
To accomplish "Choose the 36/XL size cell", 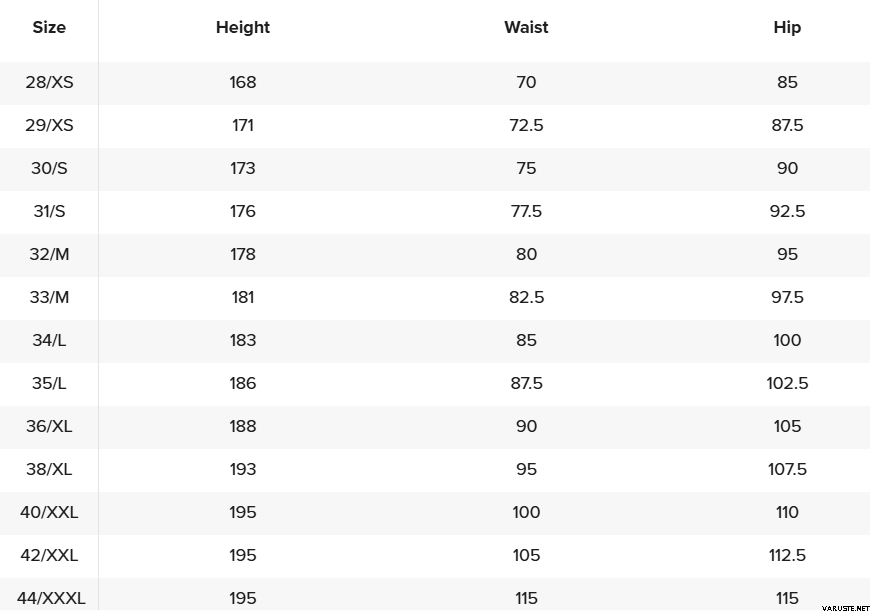I will click(49, 426).
